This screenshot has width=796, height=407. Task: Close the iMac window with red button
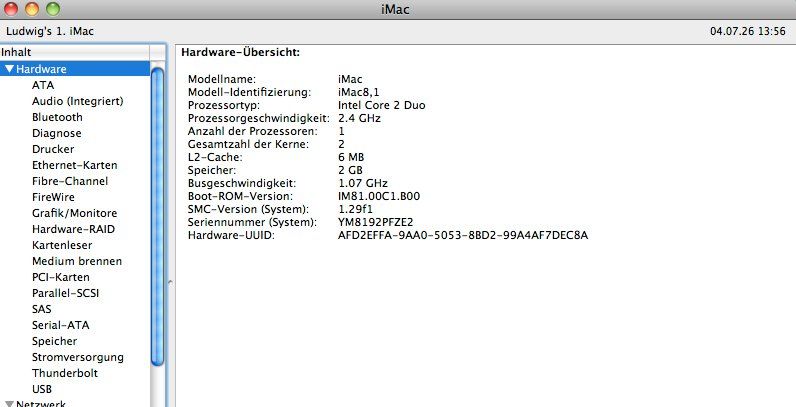point(10,9)
